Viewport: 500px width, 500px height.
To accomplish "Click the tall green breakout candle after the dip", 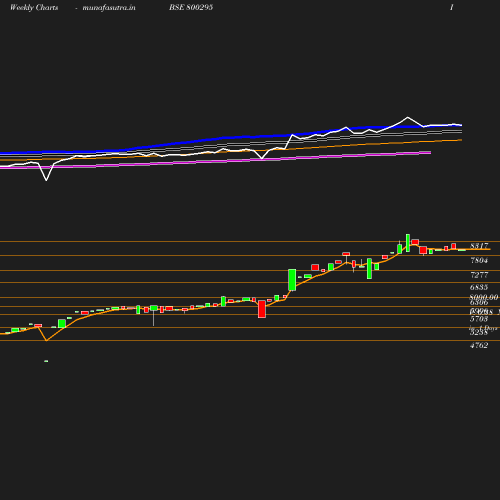I will click(x=292, y=280).
